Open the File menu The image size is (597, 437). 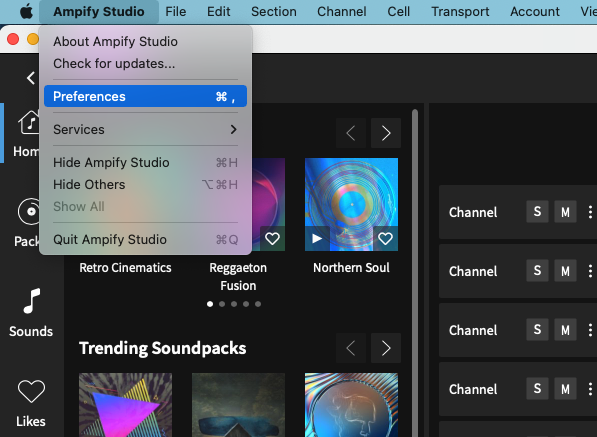tap(176, 12)
